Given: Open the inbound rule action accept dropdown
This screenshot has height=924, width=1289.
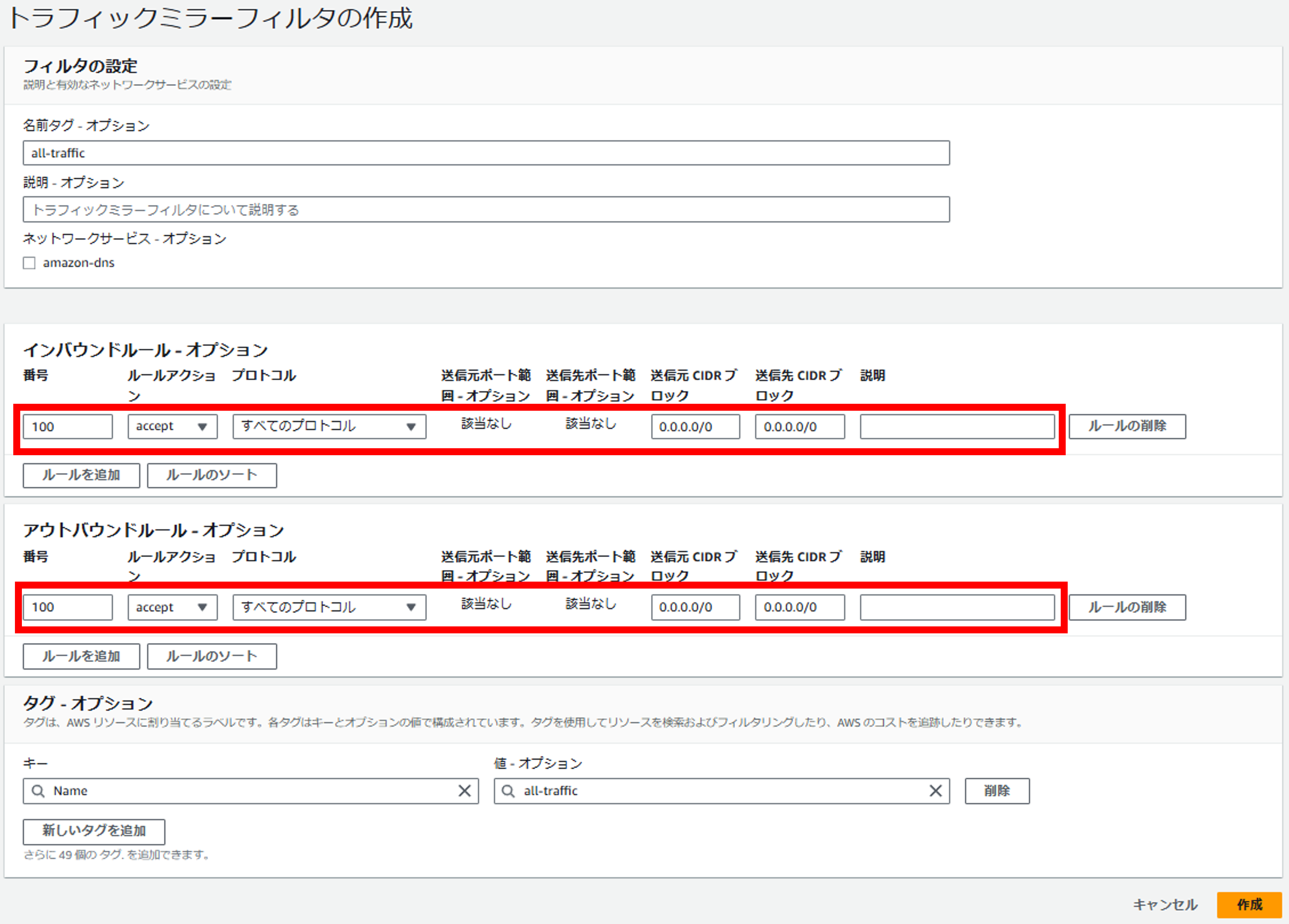Looking at the screenshot, I should click(x=172, y=427).
